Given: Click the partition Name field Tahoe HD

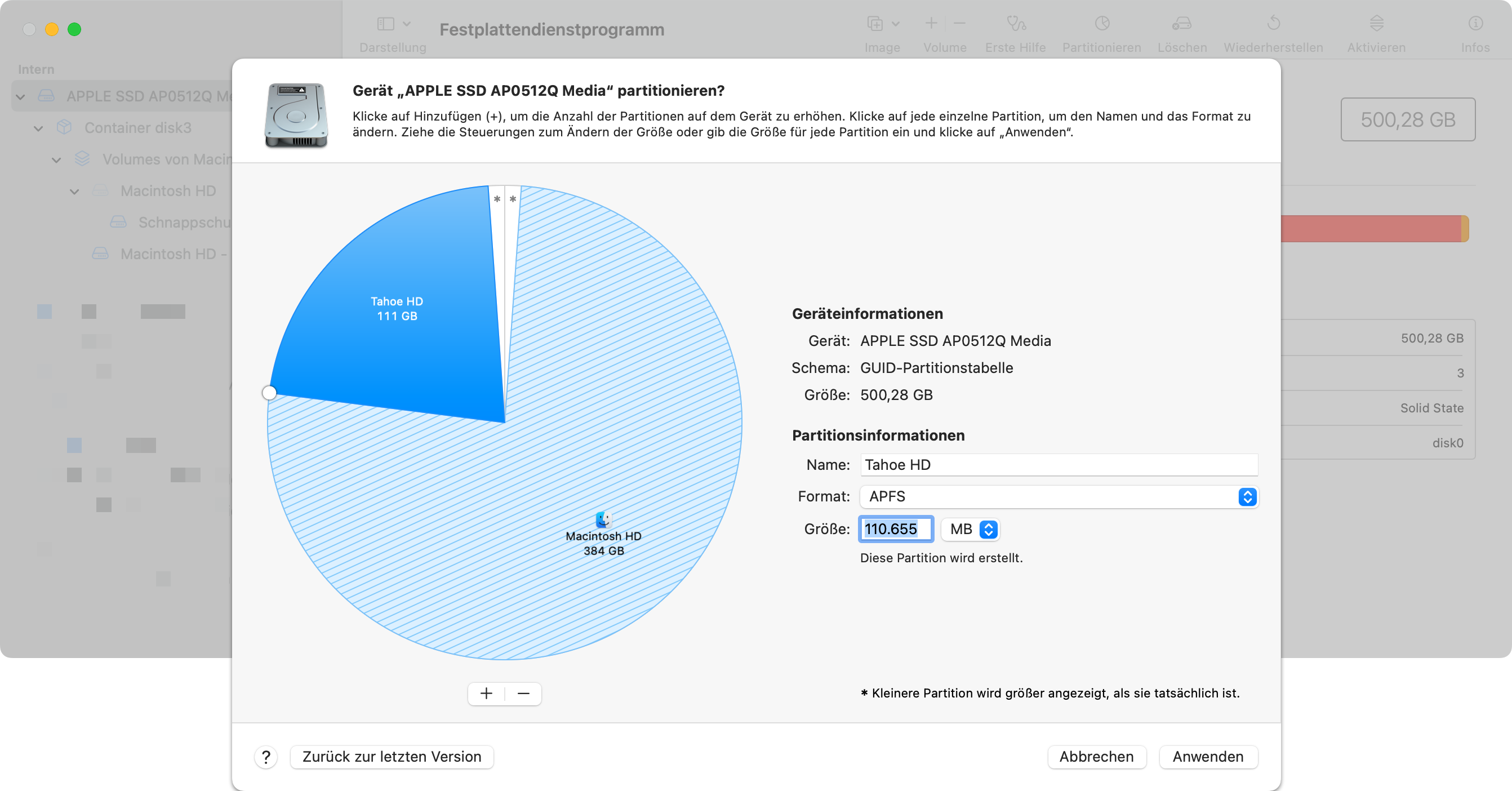Looking at the screenshot, I should [x=1059, y=465].
